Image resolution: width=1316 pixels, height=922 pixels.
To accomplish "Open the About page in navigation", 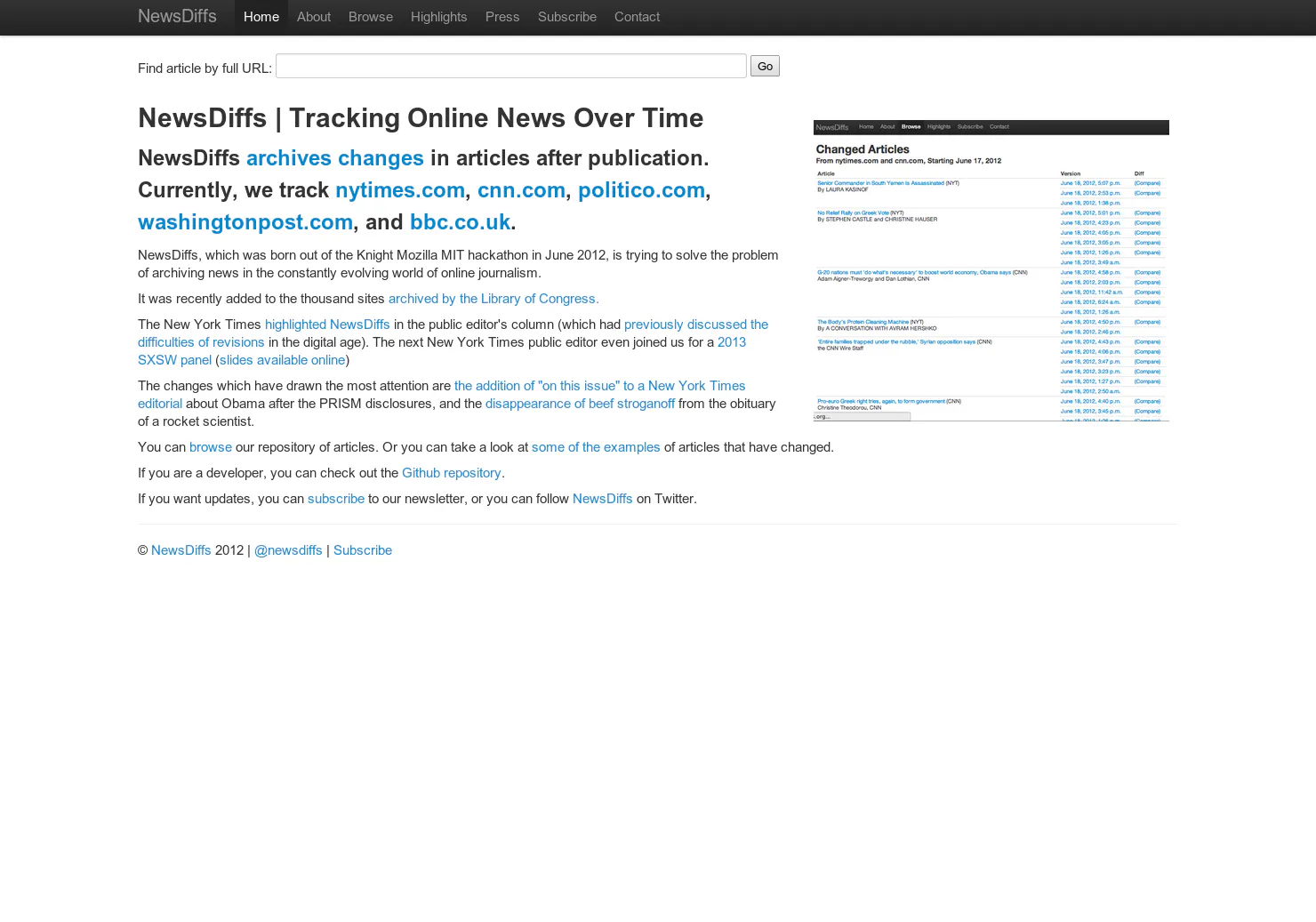I will point(314,17).
